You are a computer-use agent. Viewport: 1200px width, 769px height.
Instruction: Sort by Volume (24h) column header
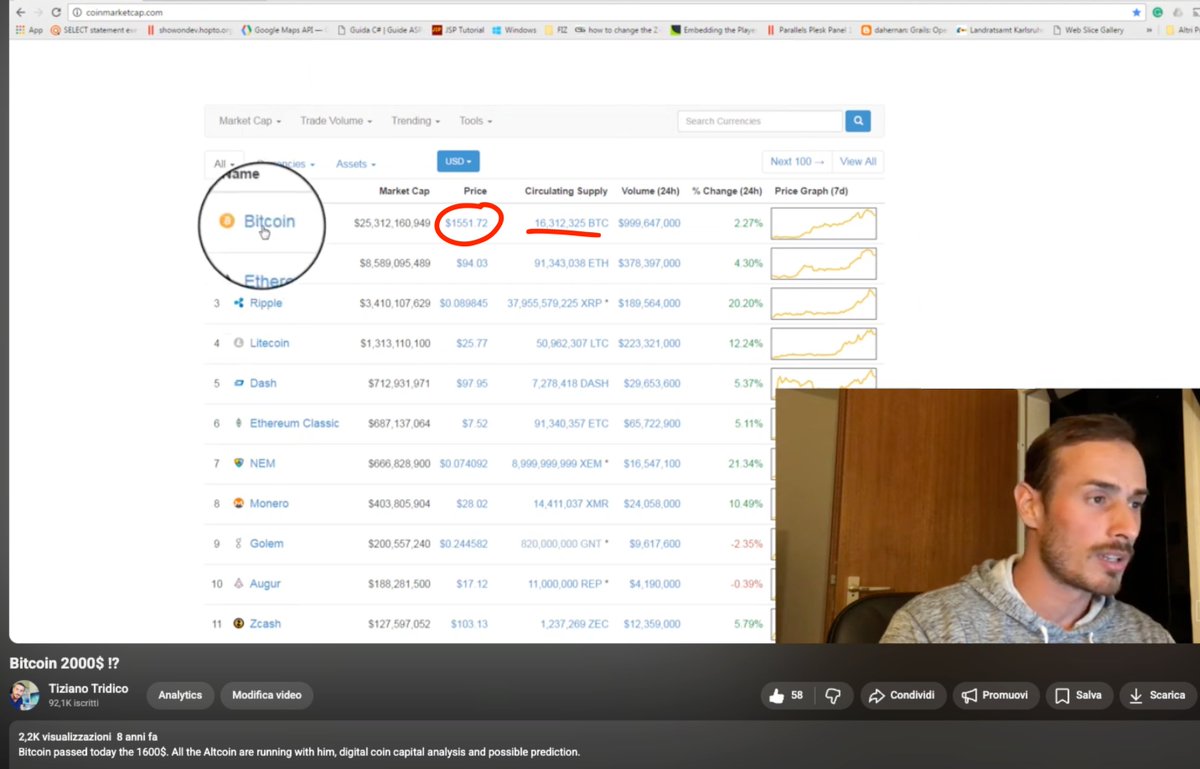(x=651, y=191)
